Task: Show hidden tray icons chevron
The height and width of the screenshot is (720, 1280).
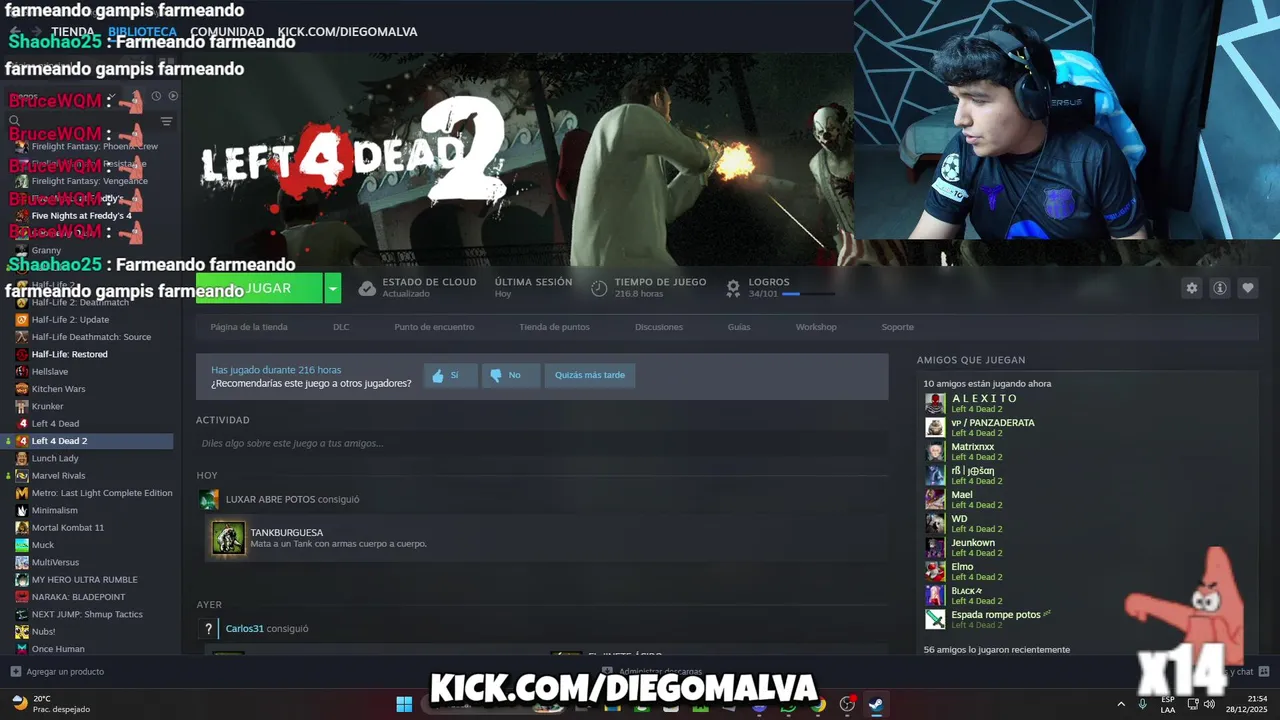Action: click(1121, 704)
